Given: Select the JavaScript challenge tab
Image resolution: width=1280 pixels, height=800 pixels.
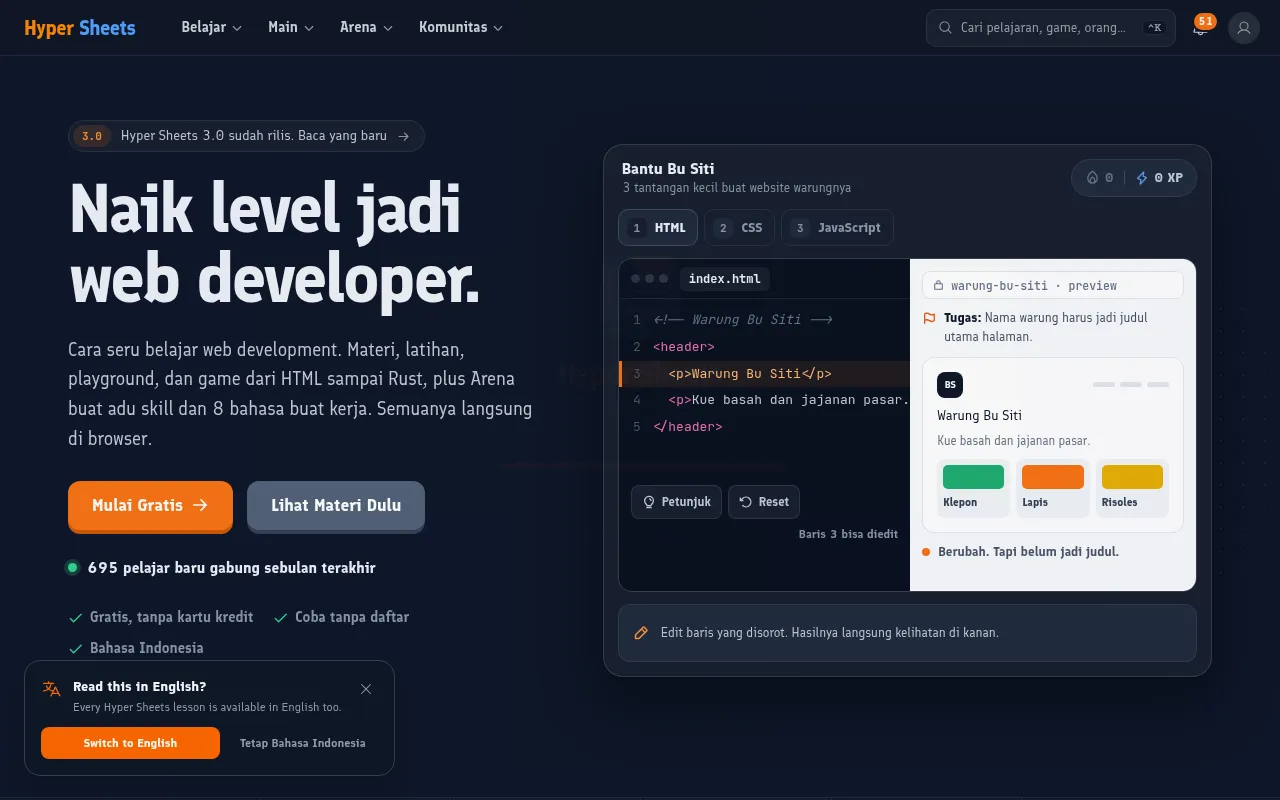Looking at the screenshot, I should pos(837,228).
